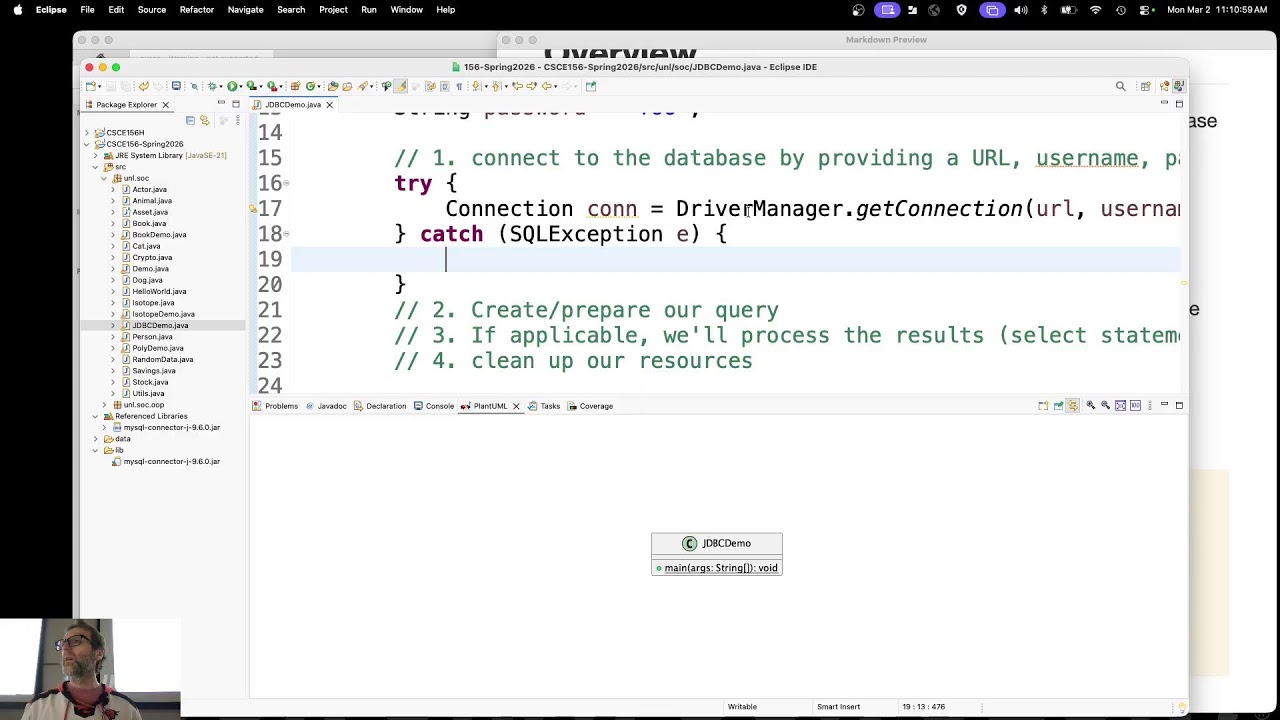Click the Last Edit Location icon
1280x720 pixels.
(517, 86)
